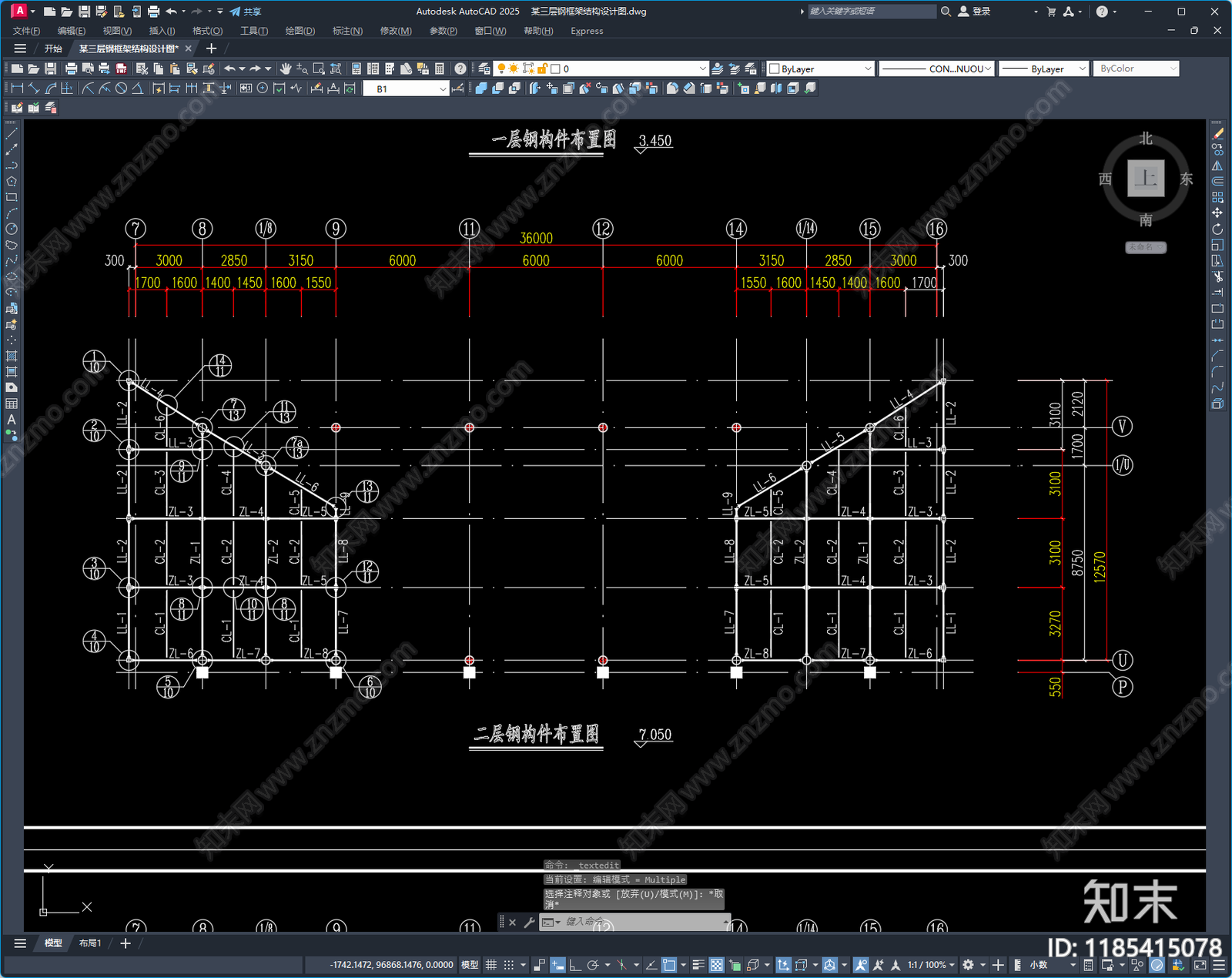Open the layer properties manager icon
Viewport: 1232px width, 978px height.
pos(484,69)
